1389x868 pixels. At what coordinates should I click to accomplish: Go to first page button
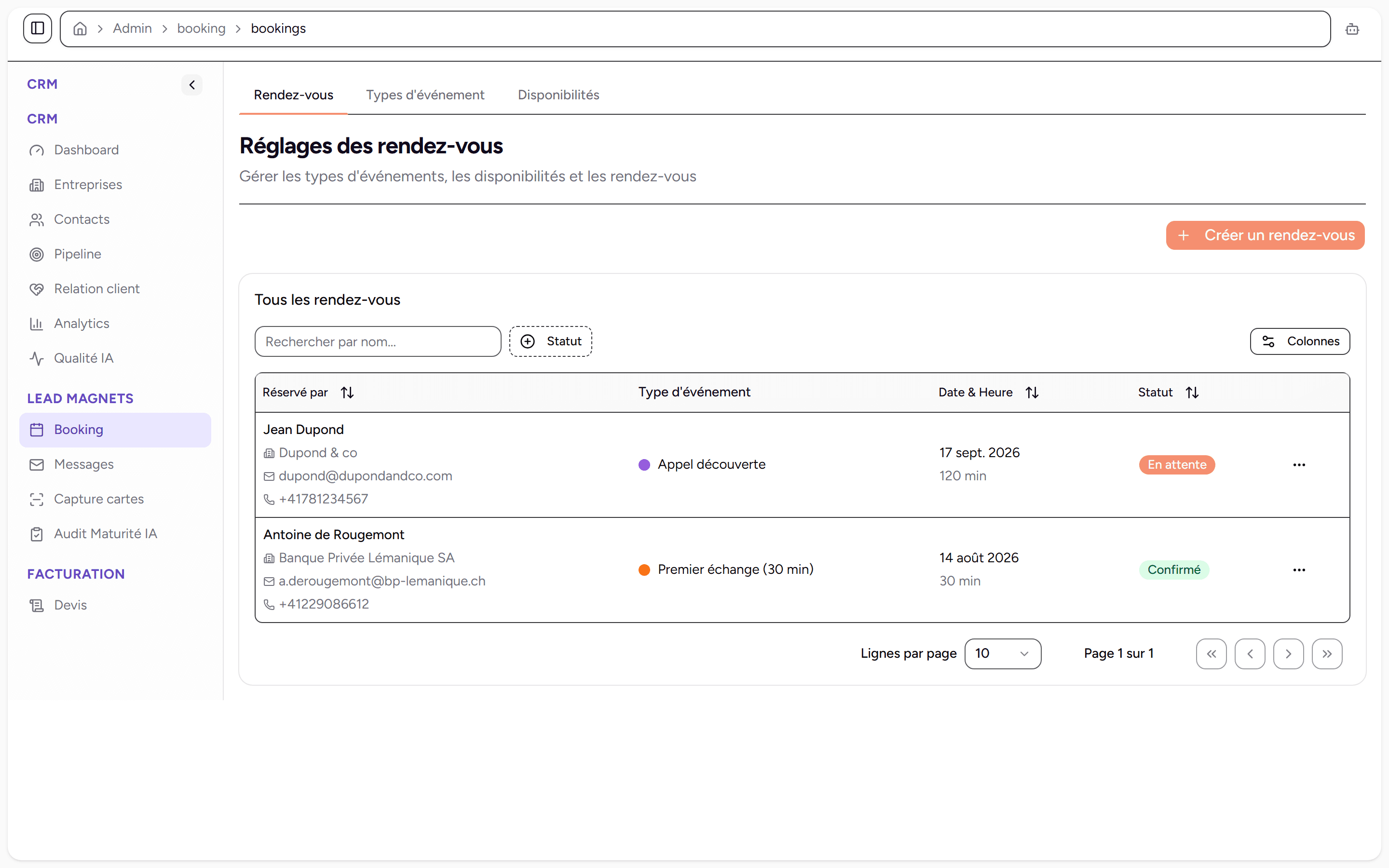click(x=1211, y=654)
